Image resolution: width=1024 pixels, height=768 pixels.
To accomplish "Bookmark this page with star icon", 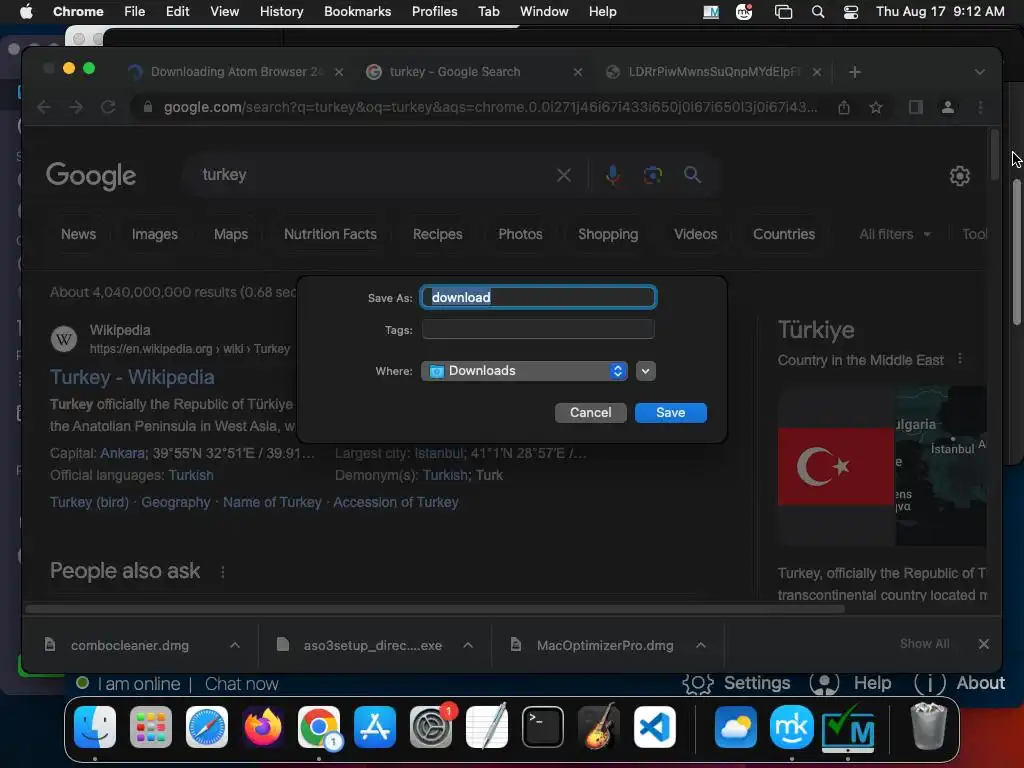I will pos(876,107).
